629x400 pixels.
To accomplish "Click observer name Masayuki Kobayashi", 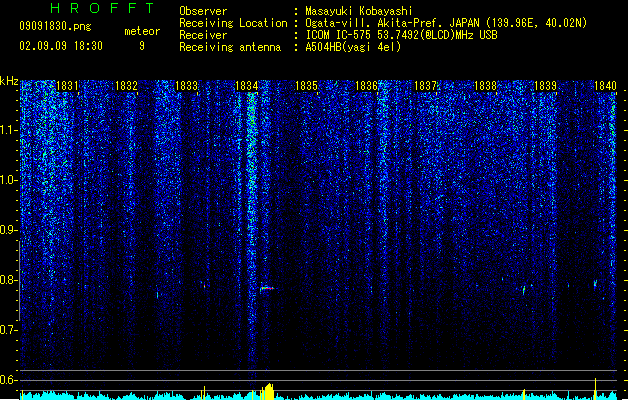I will pos(359,11).
